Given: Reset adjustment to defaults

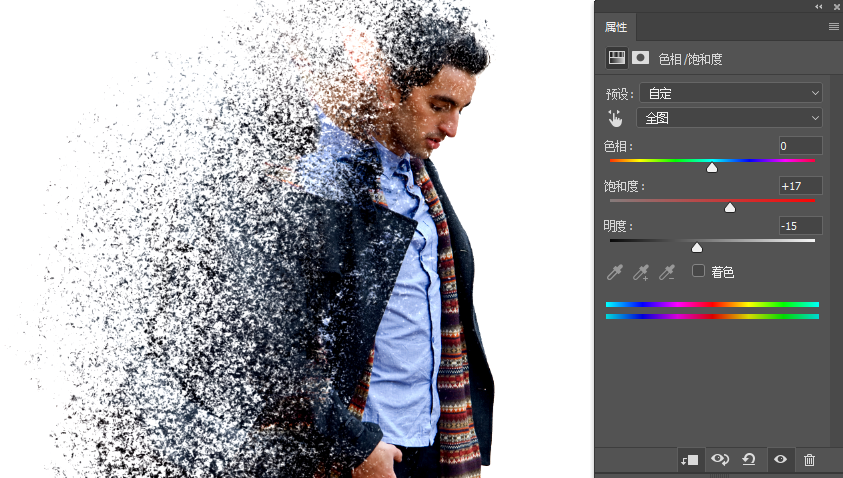Looking at the screenshot, I should click(749, 459).
